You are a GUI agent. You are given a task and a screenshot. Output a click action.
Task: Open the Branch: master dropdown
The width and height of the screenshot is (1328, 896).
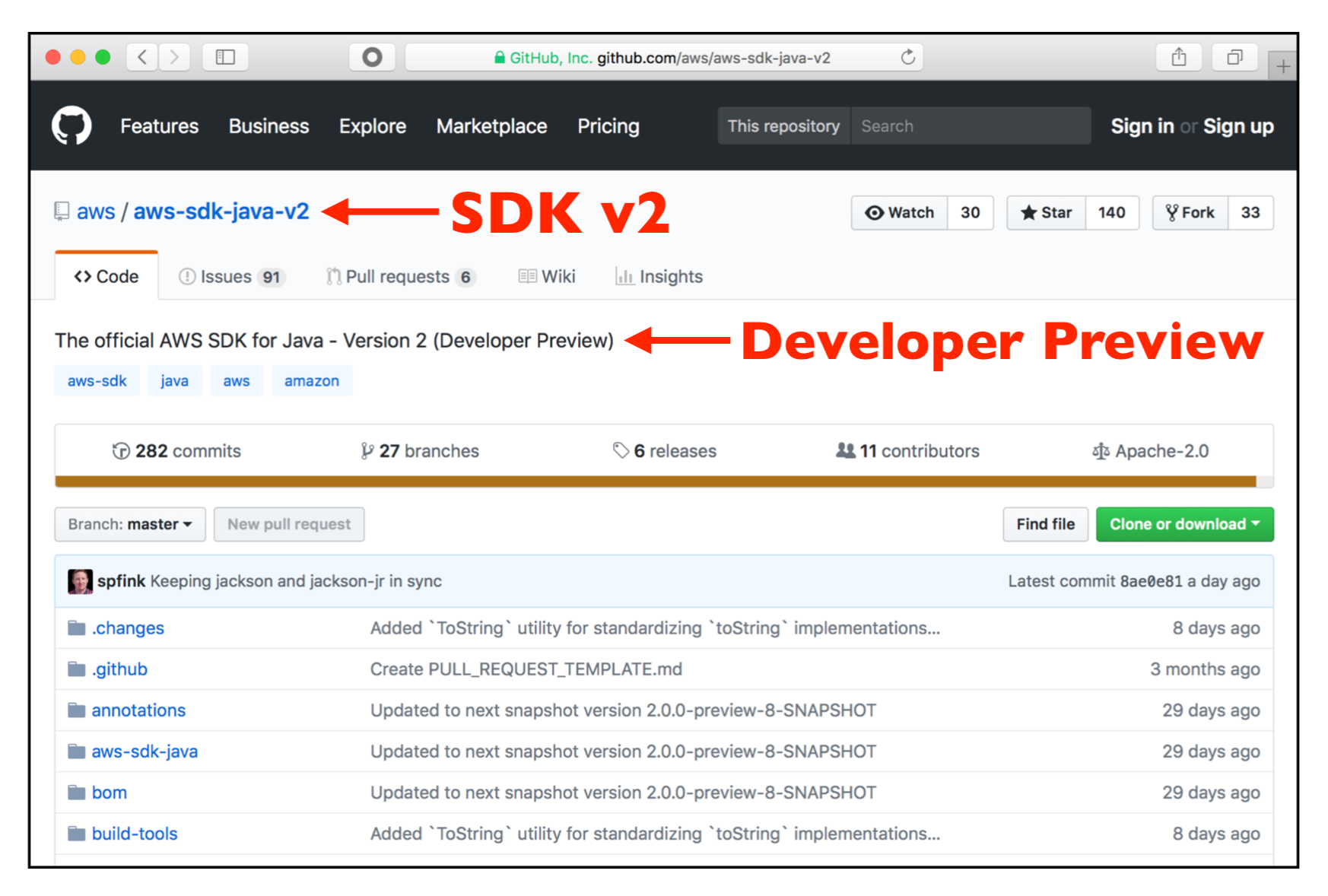coord(130,524)
